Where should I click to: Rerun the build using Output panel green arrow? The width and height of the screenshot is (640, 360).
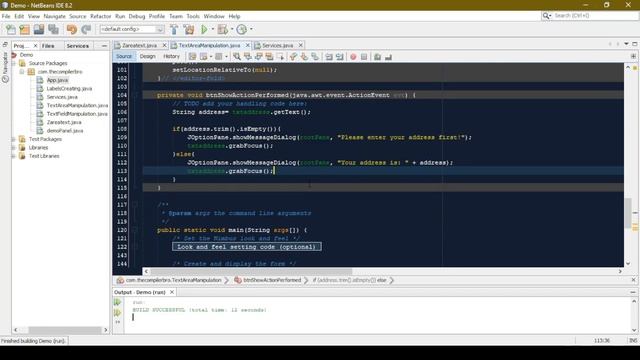point(118,302)
